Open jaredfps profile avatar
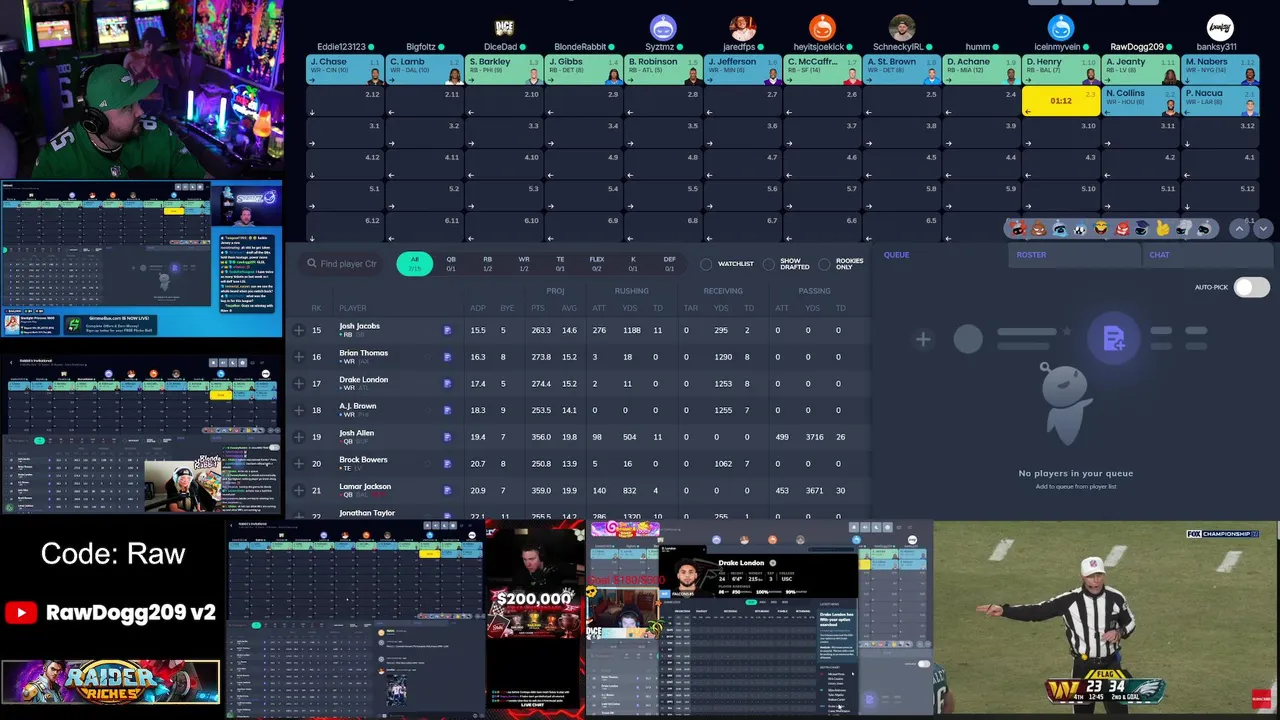The image size is (1280, 720). coord(742,28)
